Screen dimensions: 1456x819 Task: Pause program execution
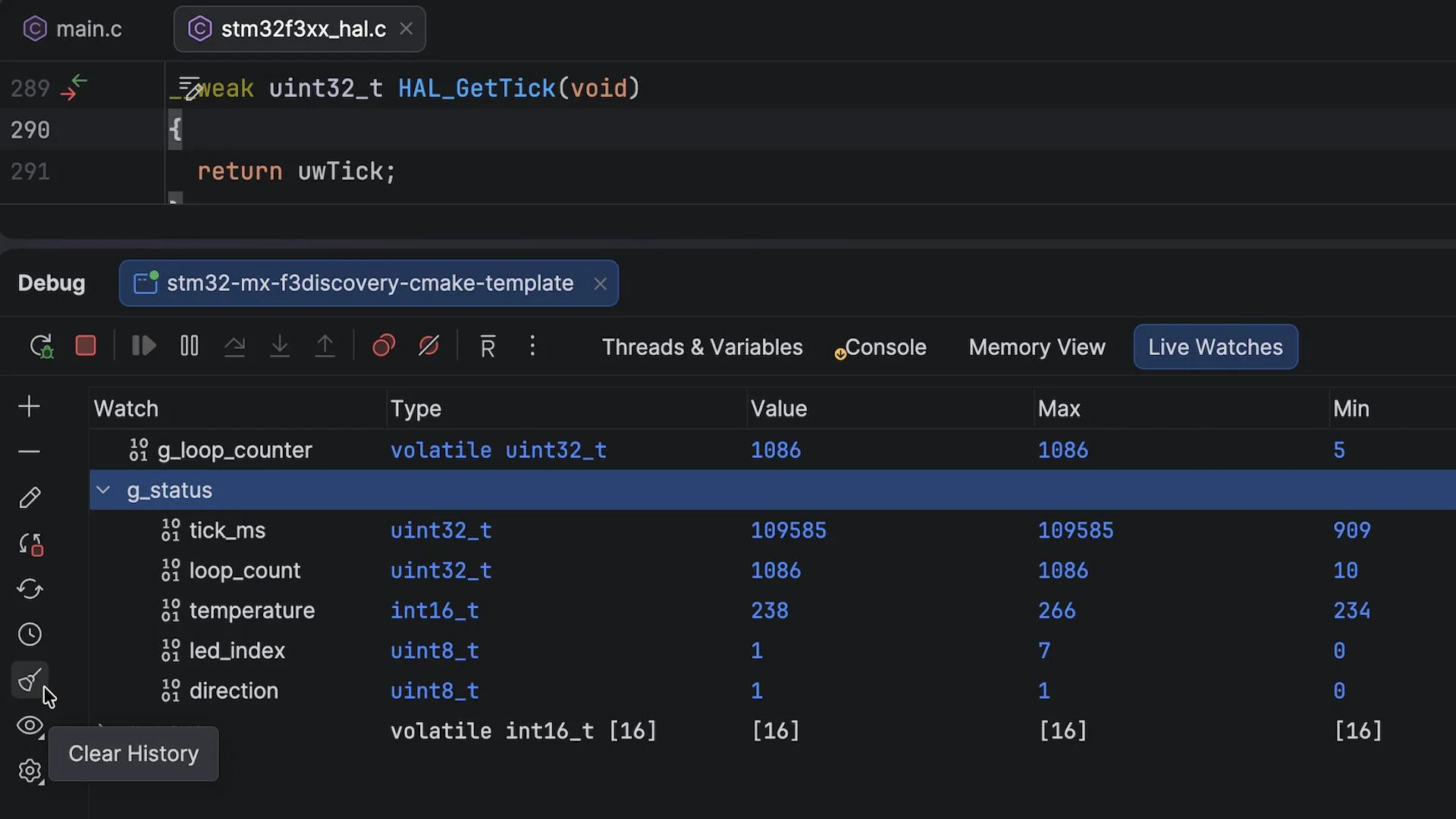(x=190, y=346)
